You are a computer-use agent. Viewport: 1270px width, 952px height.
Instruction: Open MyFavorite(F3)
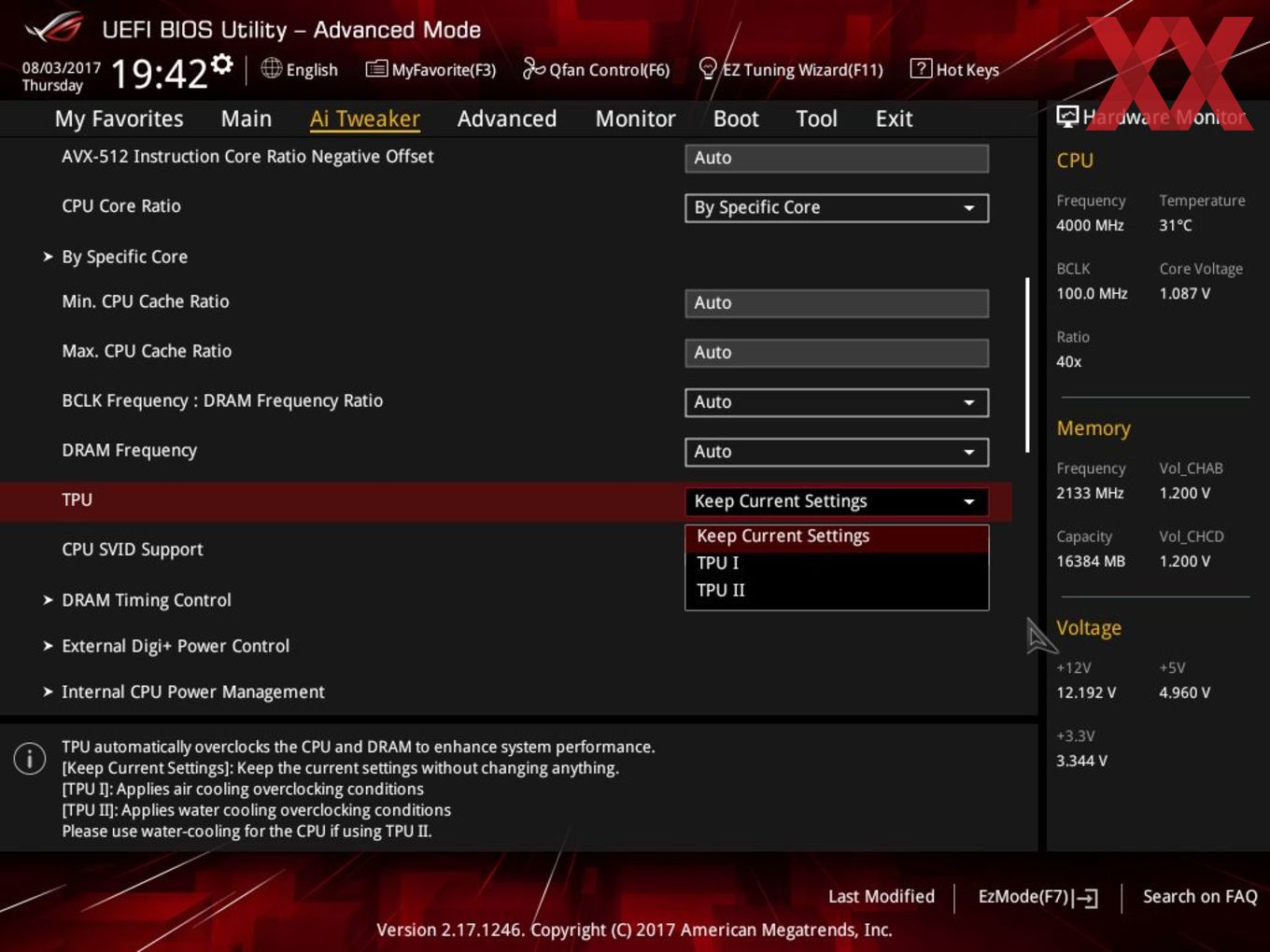click(430, 69)
